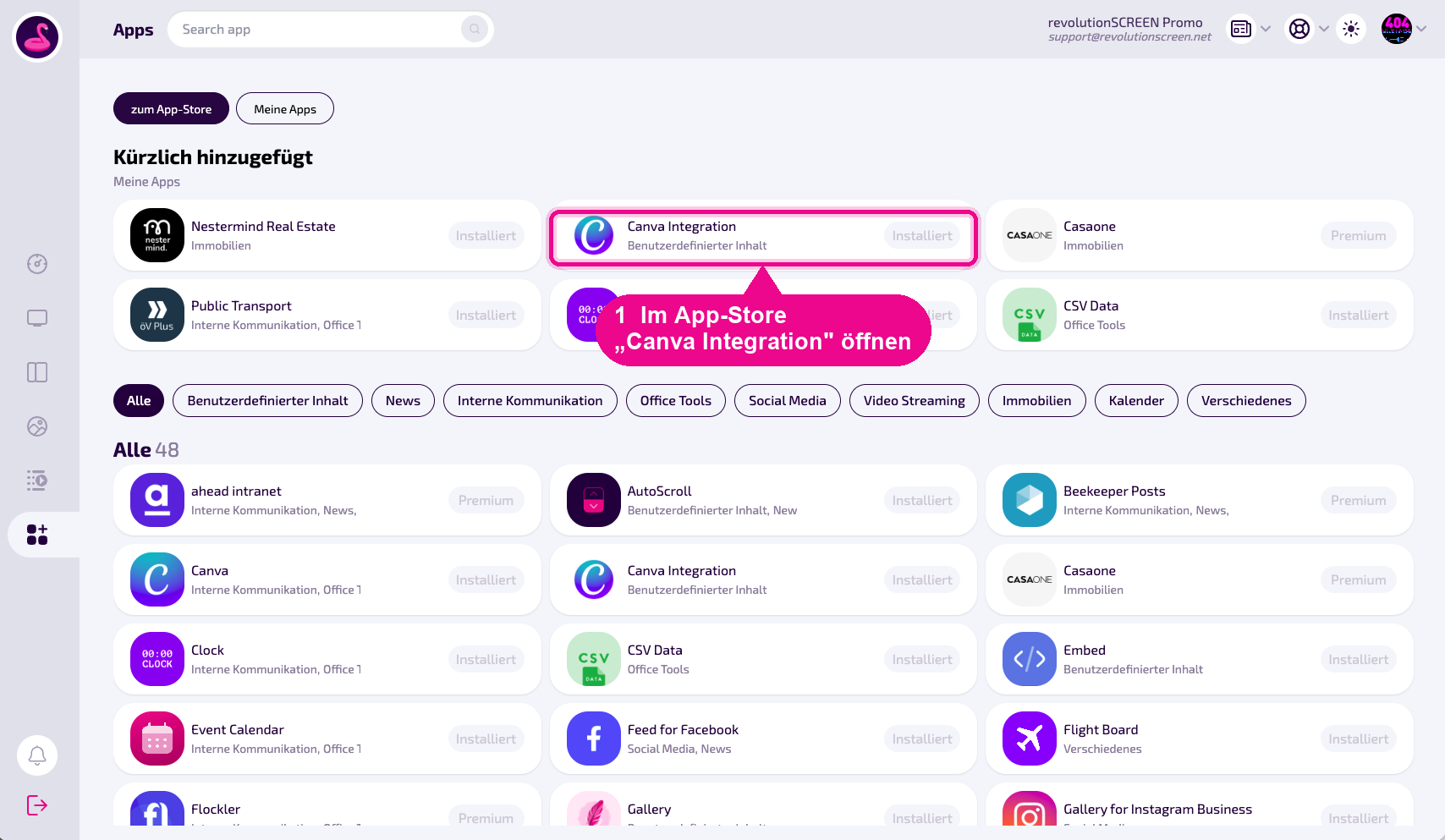Image resolution: width=1445 pixels, height=840 pixels.
Task: Open Feed for Facebook app icon
Action: click(x=594, y=738)
